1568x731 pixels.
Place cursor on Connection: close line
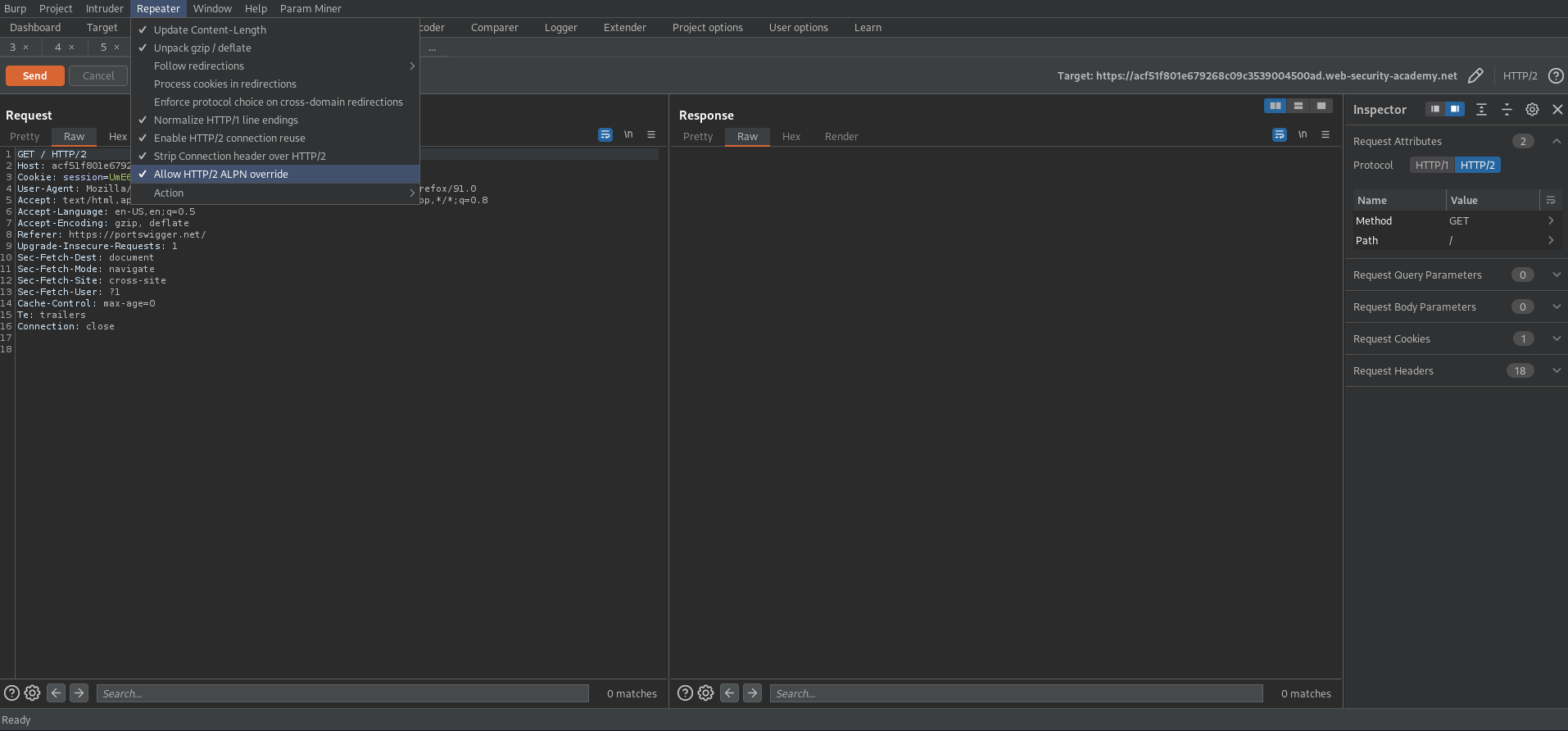tap(66, 326)
